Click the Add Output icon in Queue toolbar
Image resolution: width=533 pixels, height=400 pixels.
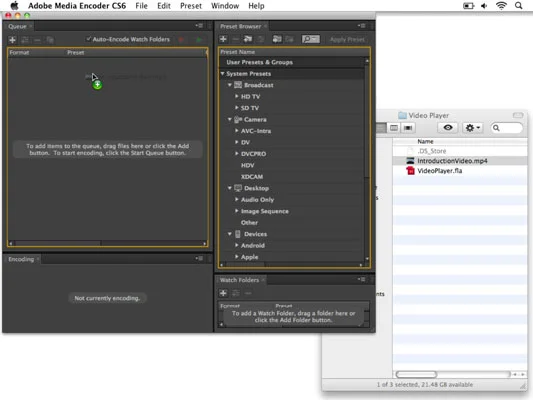[25, 40]
